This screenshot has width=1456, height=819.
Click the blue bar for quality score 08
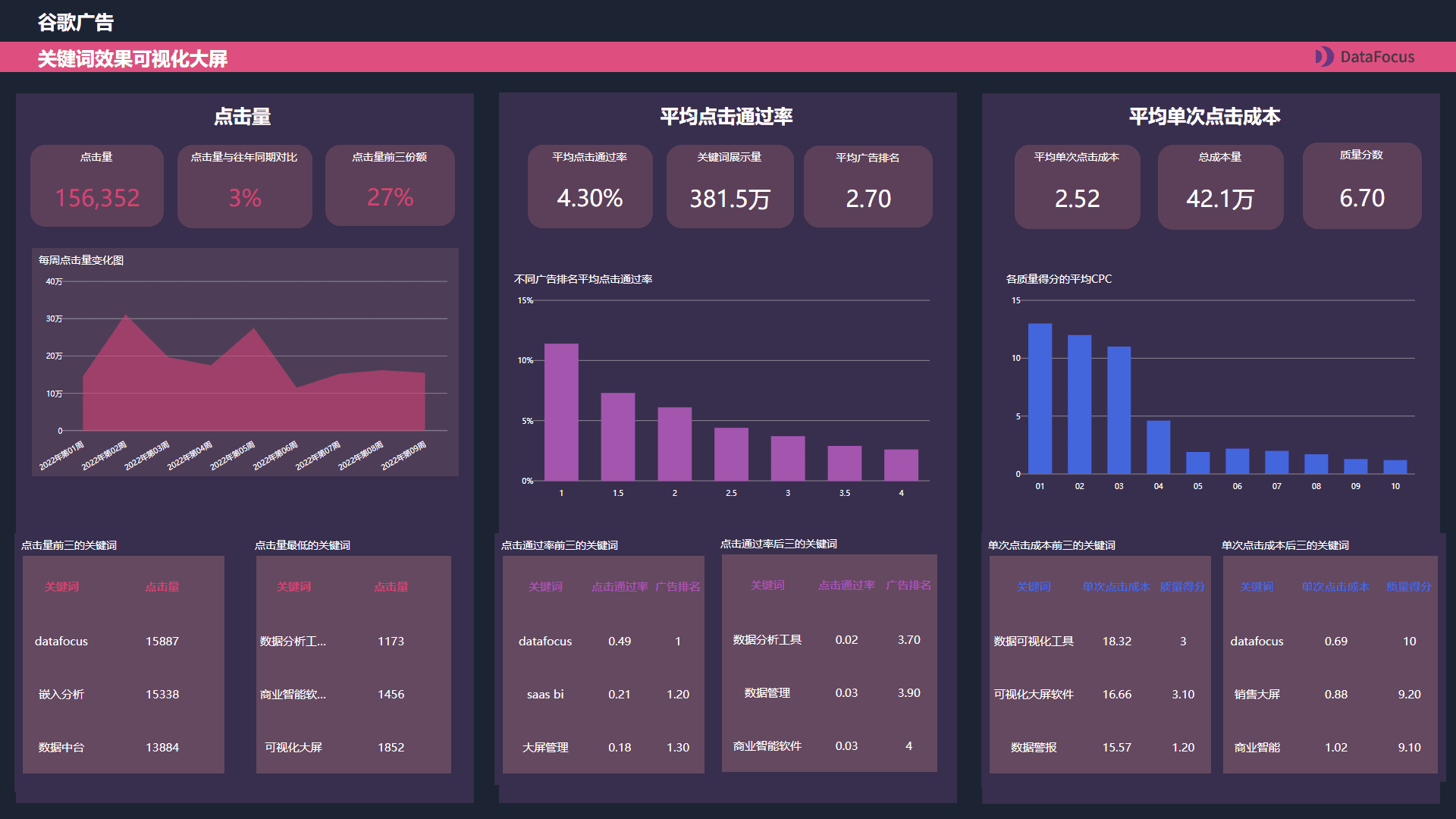pyautogui.click(x=1316, y=464)
